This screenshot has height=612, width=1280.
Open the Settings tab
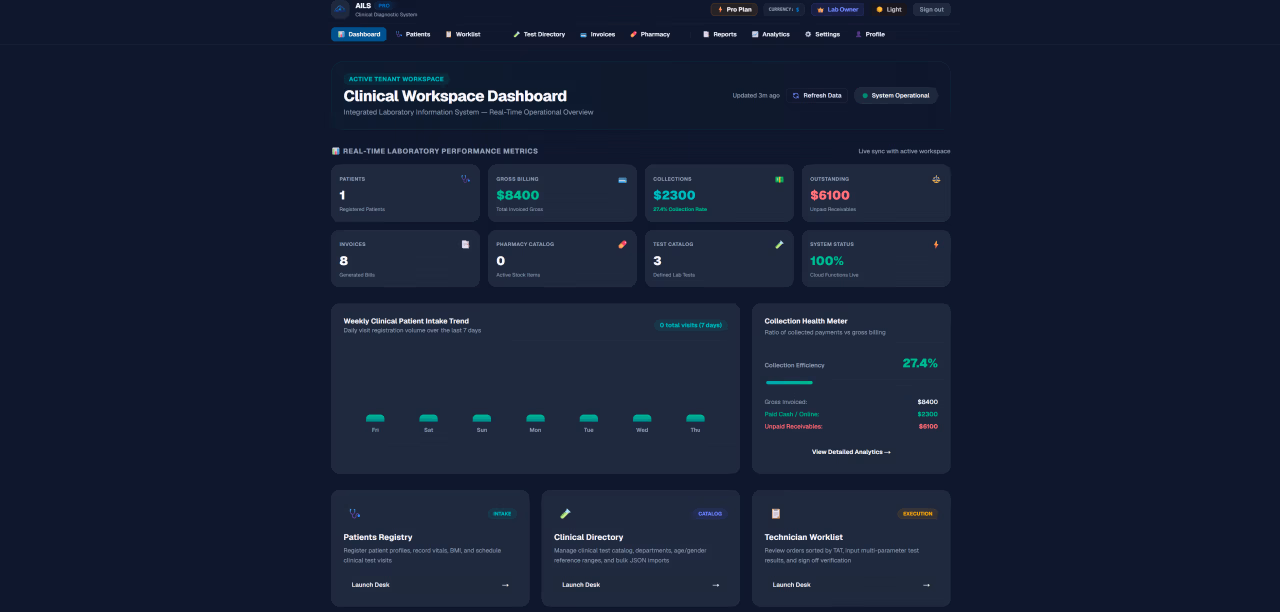tap(823, 34)
